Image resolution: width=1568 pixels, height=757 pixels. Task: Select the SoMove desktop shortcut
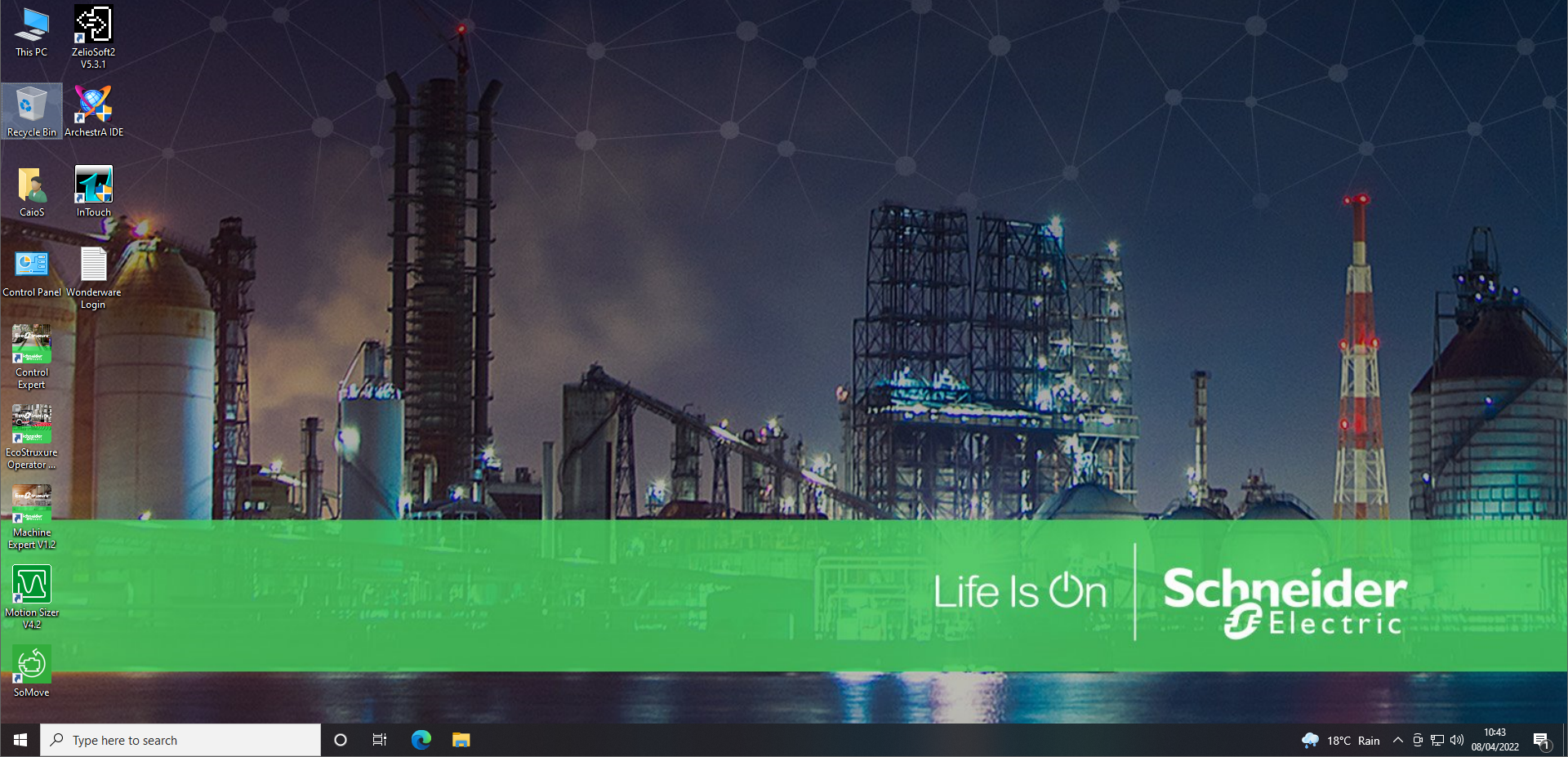(x=32, y=671)
